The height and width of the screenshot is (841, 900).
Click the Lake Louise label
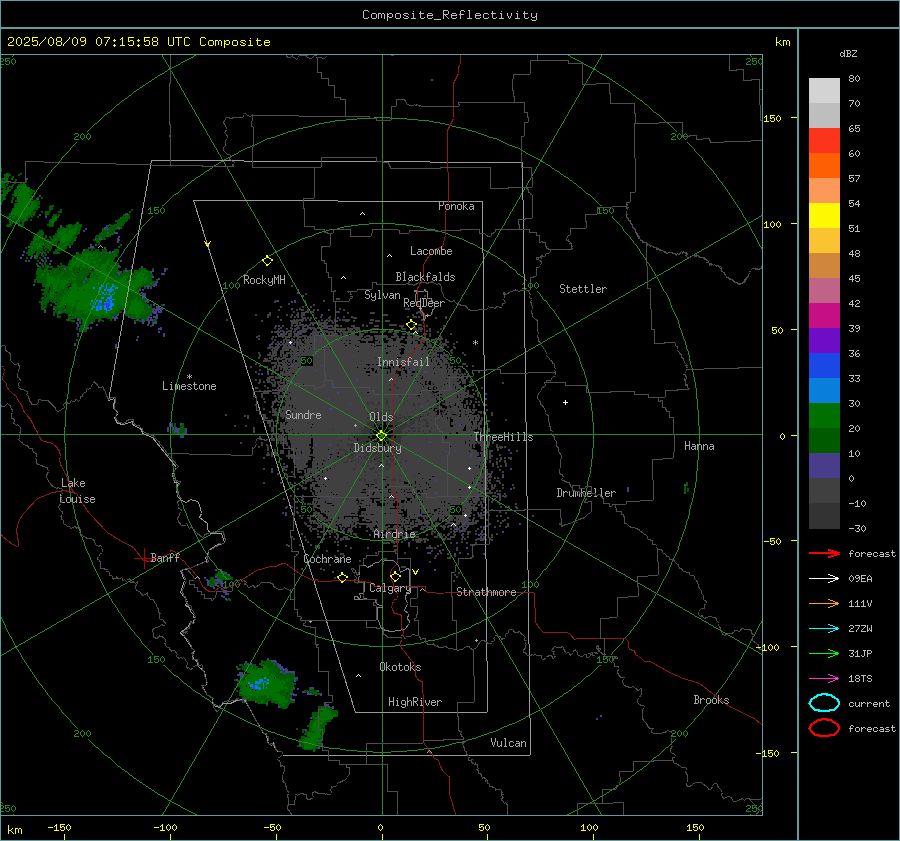[x=77, y=491]
